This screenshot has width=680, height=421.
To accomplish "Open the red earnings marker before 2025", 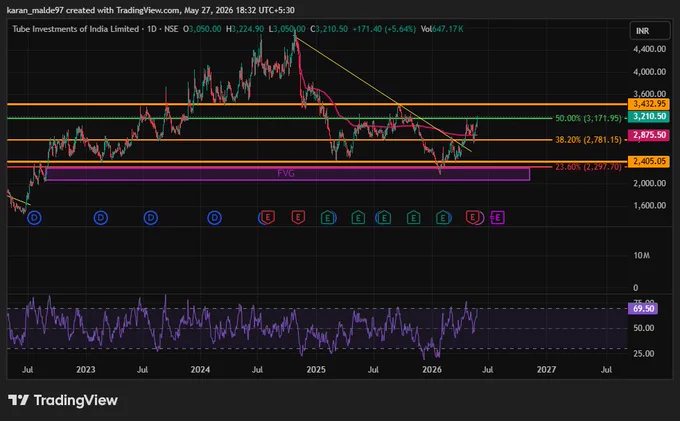I will click(298, 217).
